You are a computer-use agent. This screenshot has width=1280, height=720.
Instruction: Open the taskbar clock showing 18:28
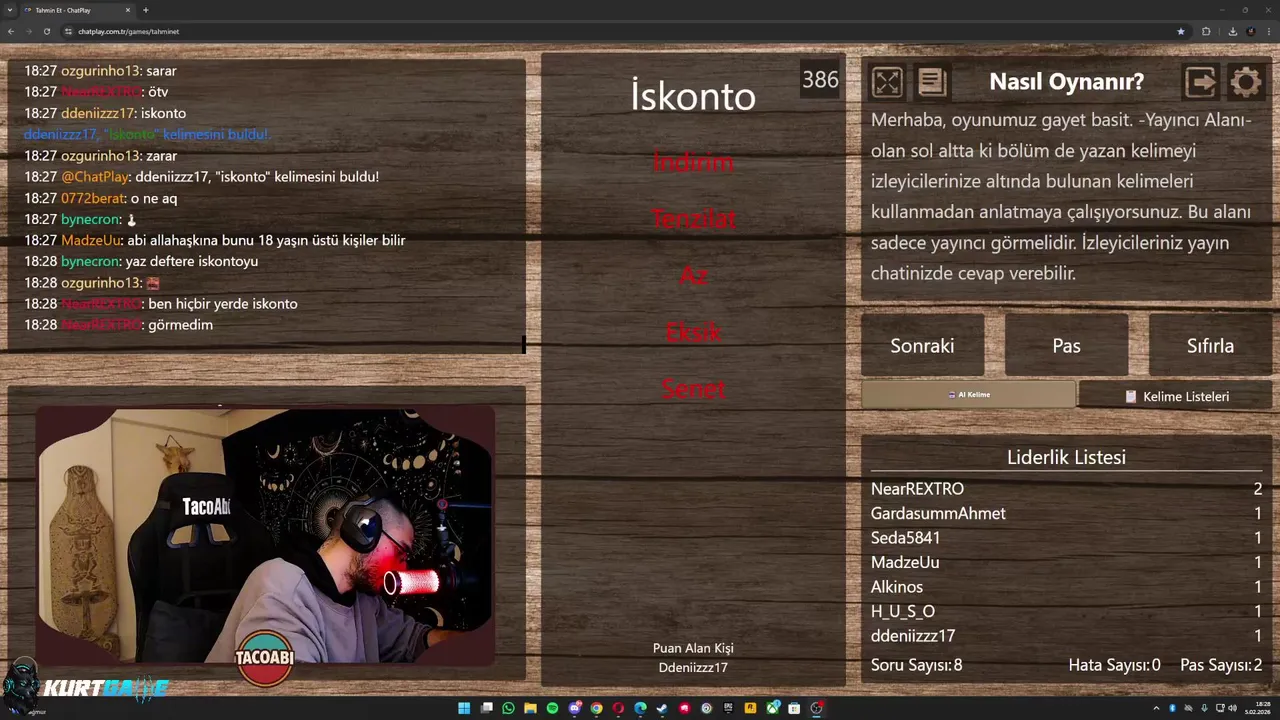(1257, 708)
